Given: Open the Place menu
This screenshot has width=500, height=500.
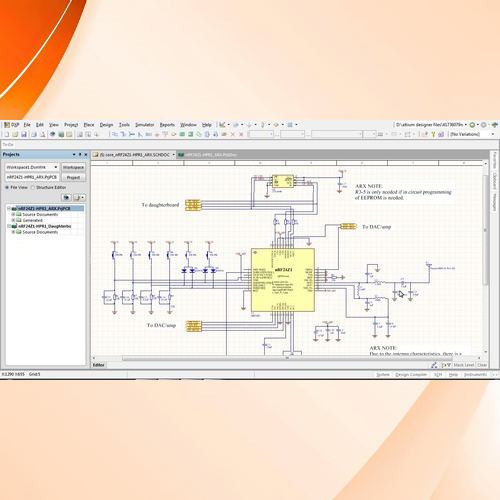Looking at the screenshot, I should (x=89, y=125).
